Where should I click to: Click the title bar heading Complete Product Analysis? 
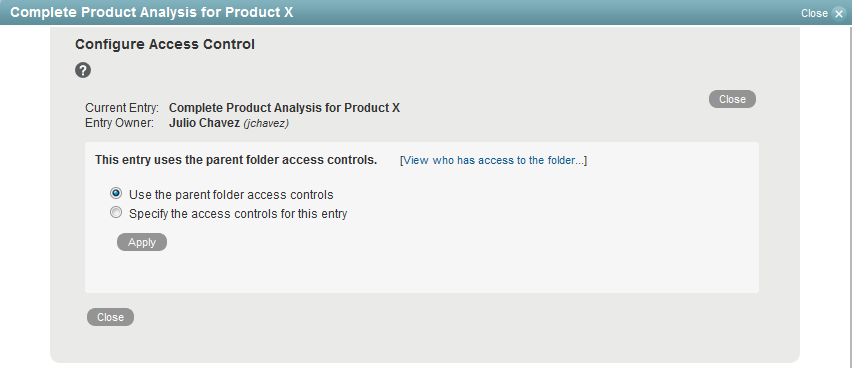point(152,13)
